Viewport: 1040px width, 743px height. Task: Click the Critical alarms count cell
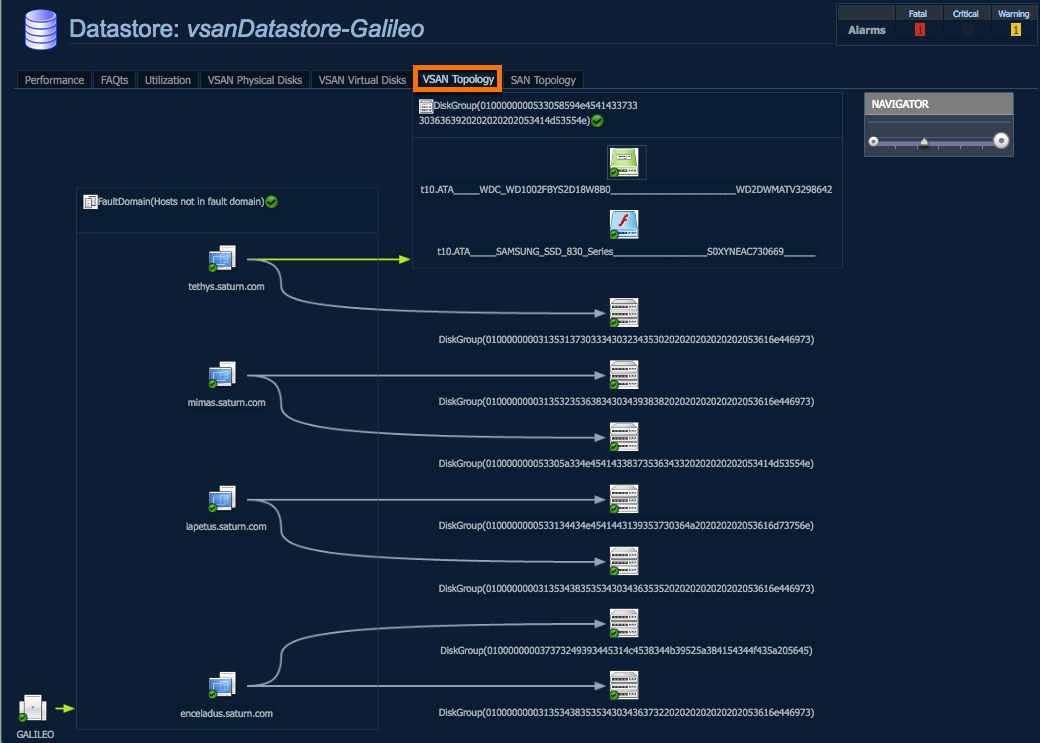point(968,30)
